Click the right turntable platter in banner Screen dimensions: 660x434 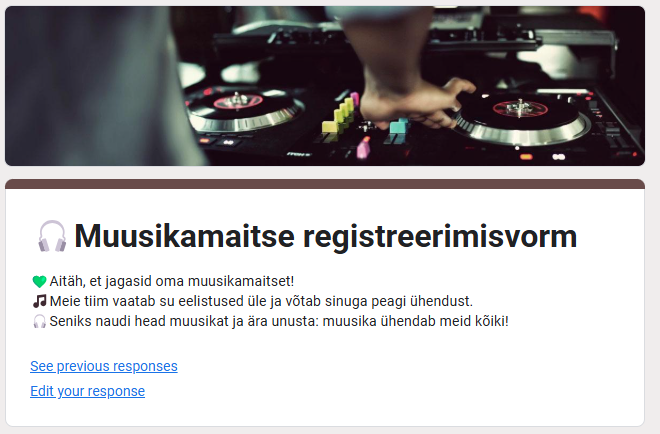pos(520,118)
